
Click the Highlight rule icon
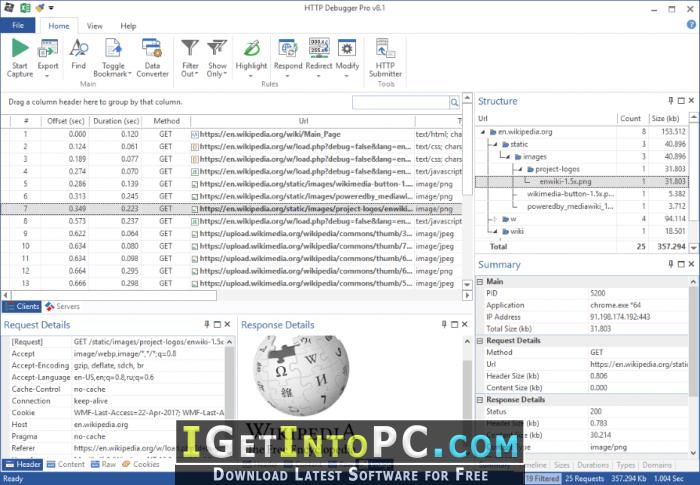point(251,48)
